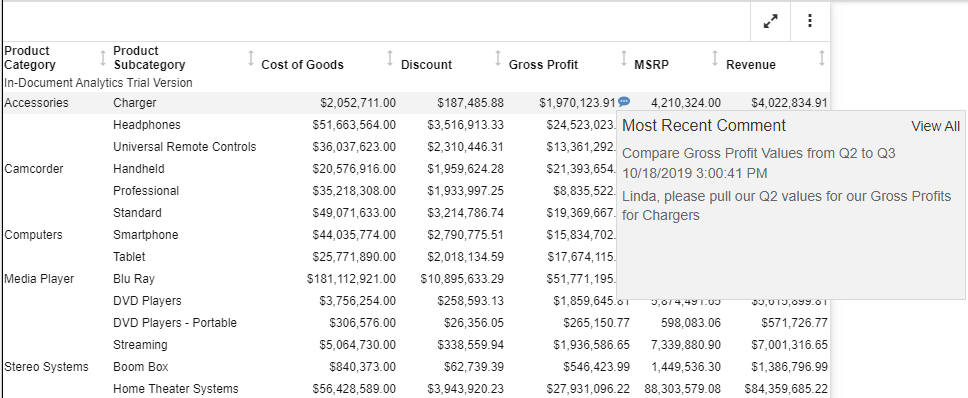Select the Smartphone subcategory cell

click(146, 235)
